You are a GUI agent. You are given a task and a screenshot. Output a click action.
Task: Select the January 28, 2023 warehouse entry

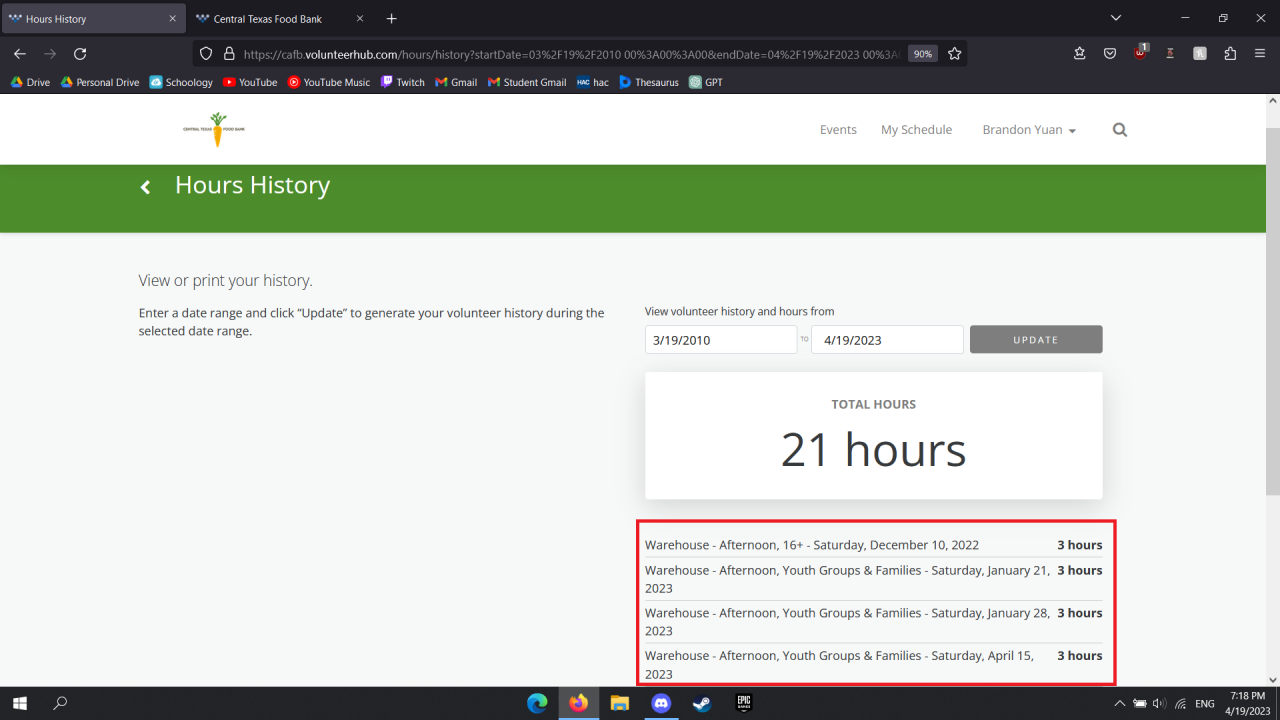point(874,622)
